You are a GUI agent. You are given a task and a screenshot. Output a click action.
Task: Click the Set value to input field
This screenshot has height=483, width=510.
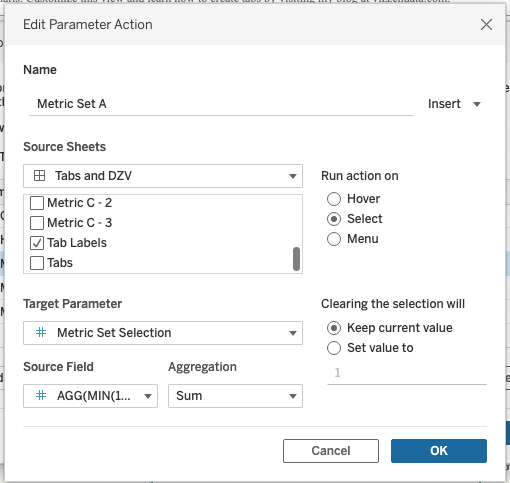pos(407,373)
